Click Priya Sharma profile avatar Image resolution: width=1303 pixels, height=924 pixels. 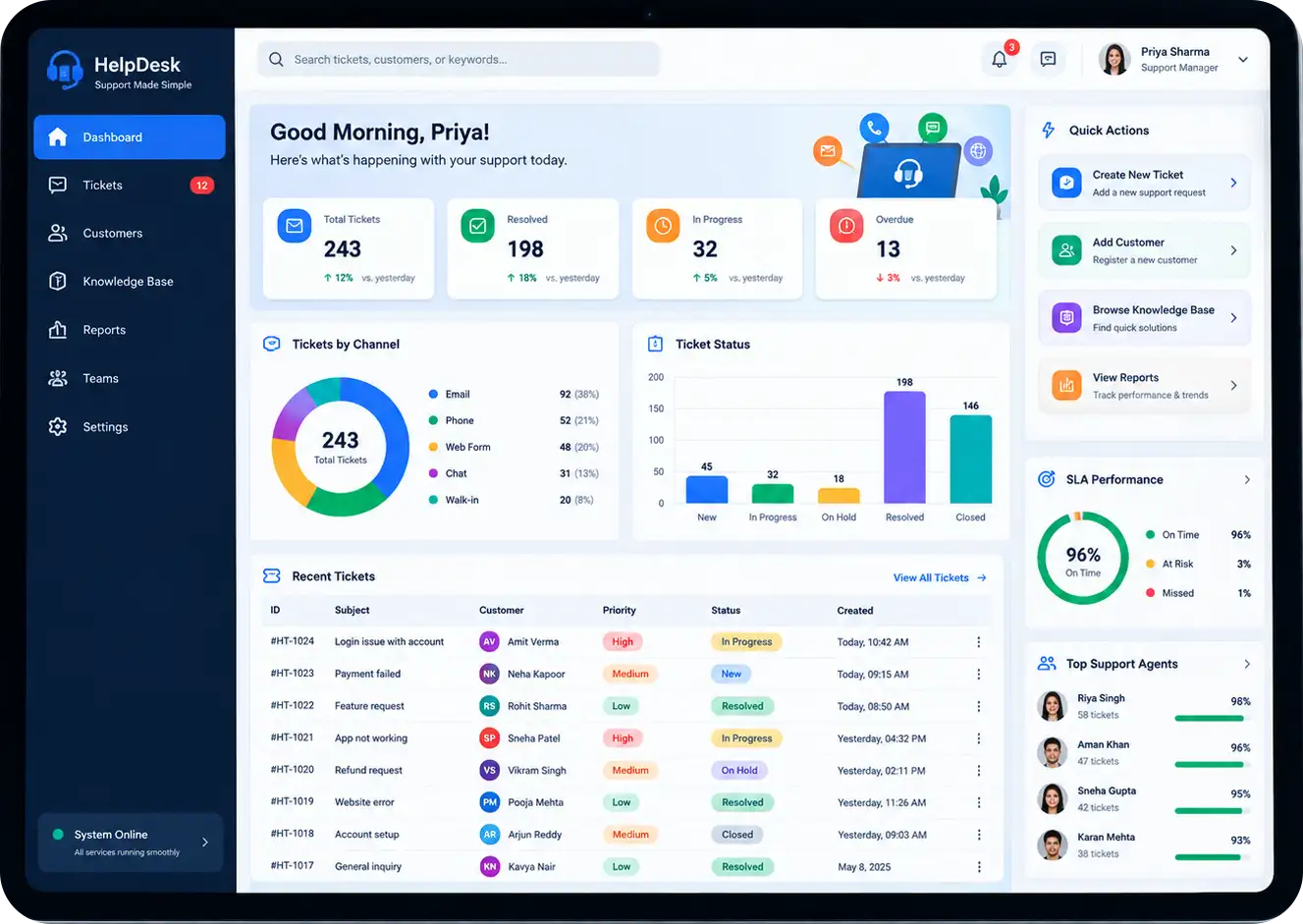[1114, 59]
